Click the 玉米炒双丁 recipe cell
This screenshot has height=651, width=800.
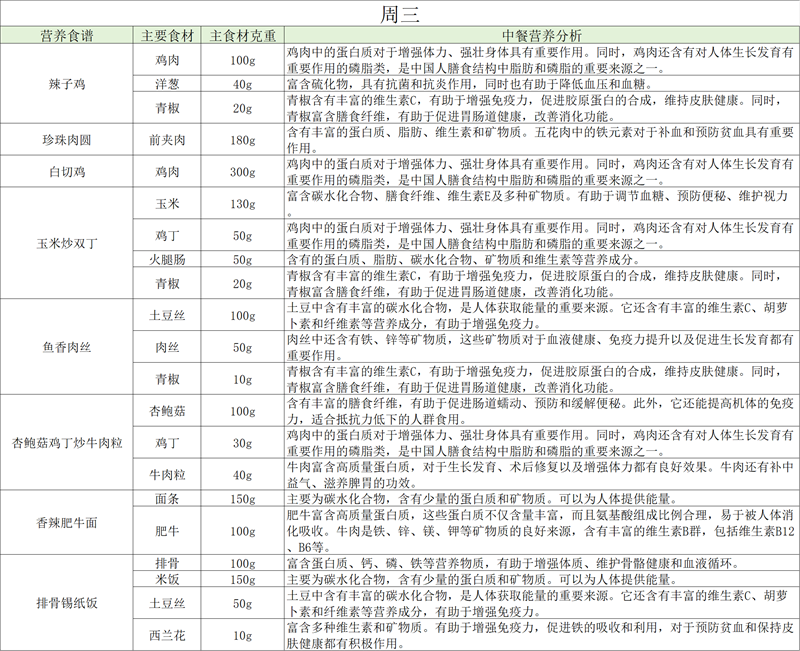coord(67,243)
